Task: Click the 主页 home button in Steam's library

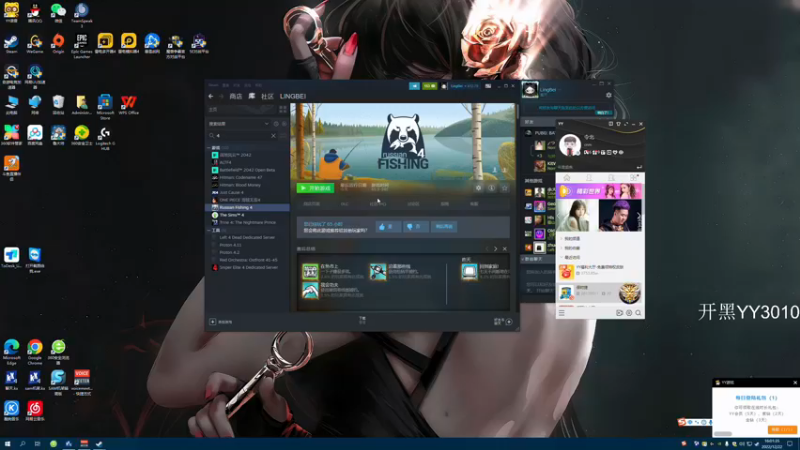Action: point(240,109)
